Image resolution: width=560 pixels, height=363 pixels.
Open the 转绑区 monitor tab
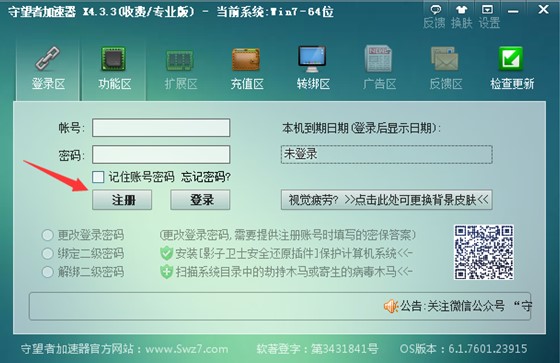click(313, 69)
